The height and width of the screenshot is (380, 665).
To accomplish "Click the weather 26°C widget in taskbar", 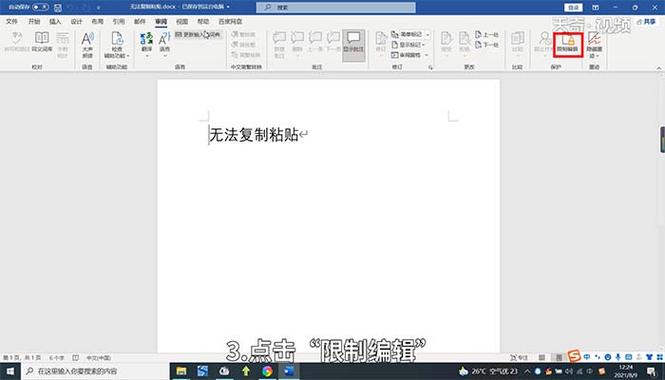I will (x=489, y=372).
